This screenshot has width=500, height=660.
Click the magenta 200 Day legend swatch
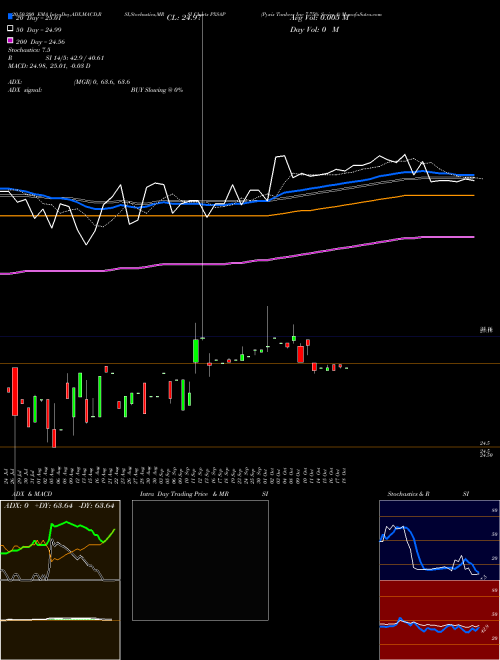pos(10,41)
